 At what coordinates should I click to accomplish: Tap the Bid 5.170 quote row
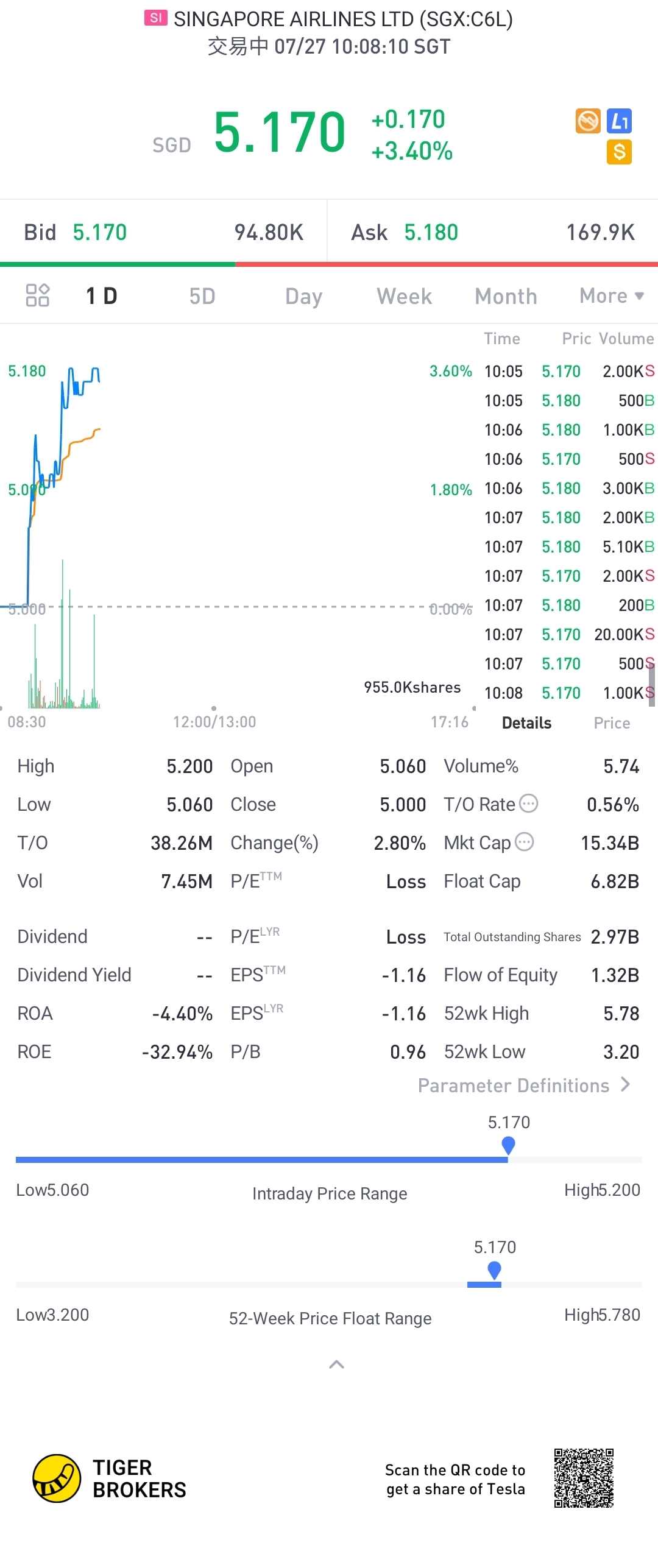point(163,232)
